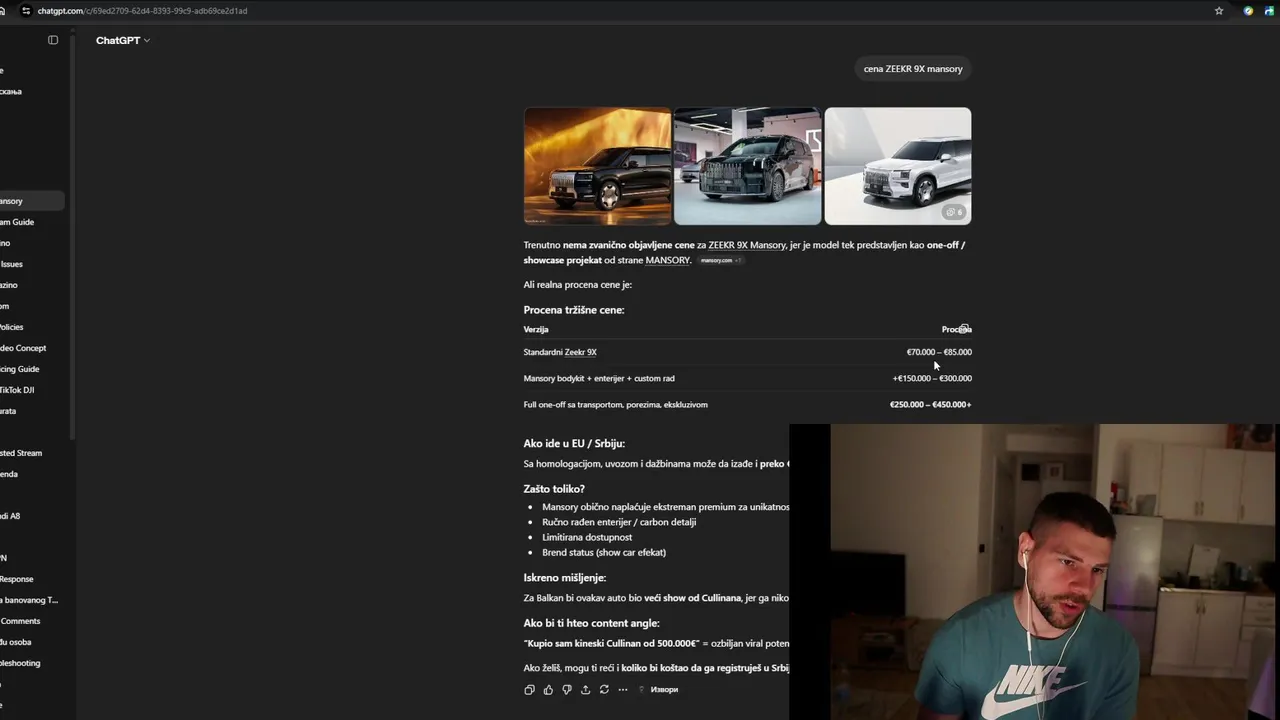Open the 'am Guide' chat in sidebar
The width and height of the screenshot is (1280, 720).
coord(30,222)
